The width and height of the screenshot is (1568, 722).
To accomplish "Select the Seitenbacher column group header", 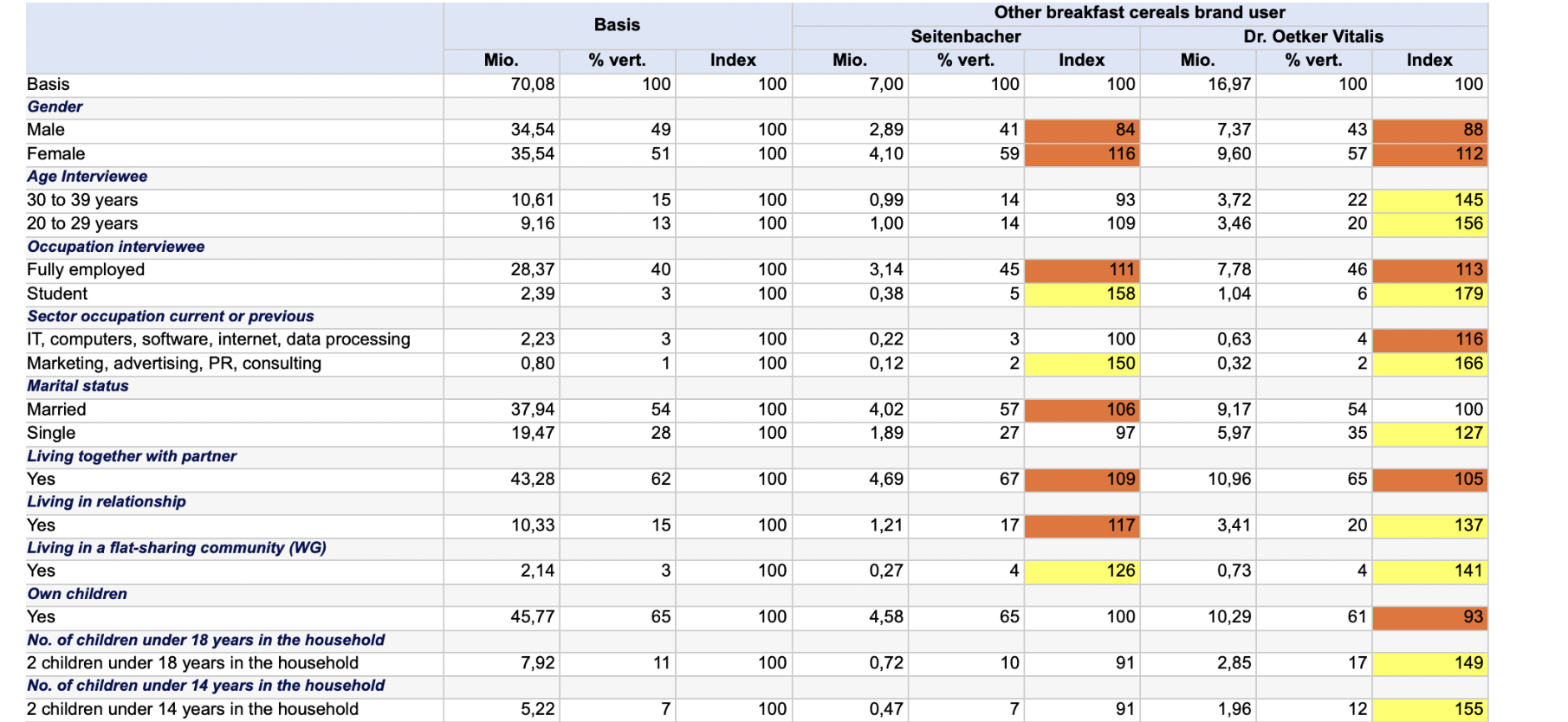I will [x=965, y=36].
